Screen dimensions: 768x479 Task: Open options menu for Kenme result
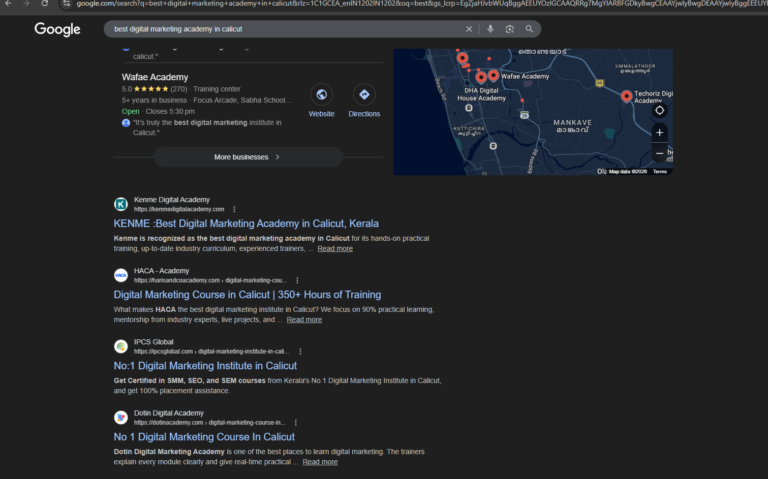click(x=233, y=209)
